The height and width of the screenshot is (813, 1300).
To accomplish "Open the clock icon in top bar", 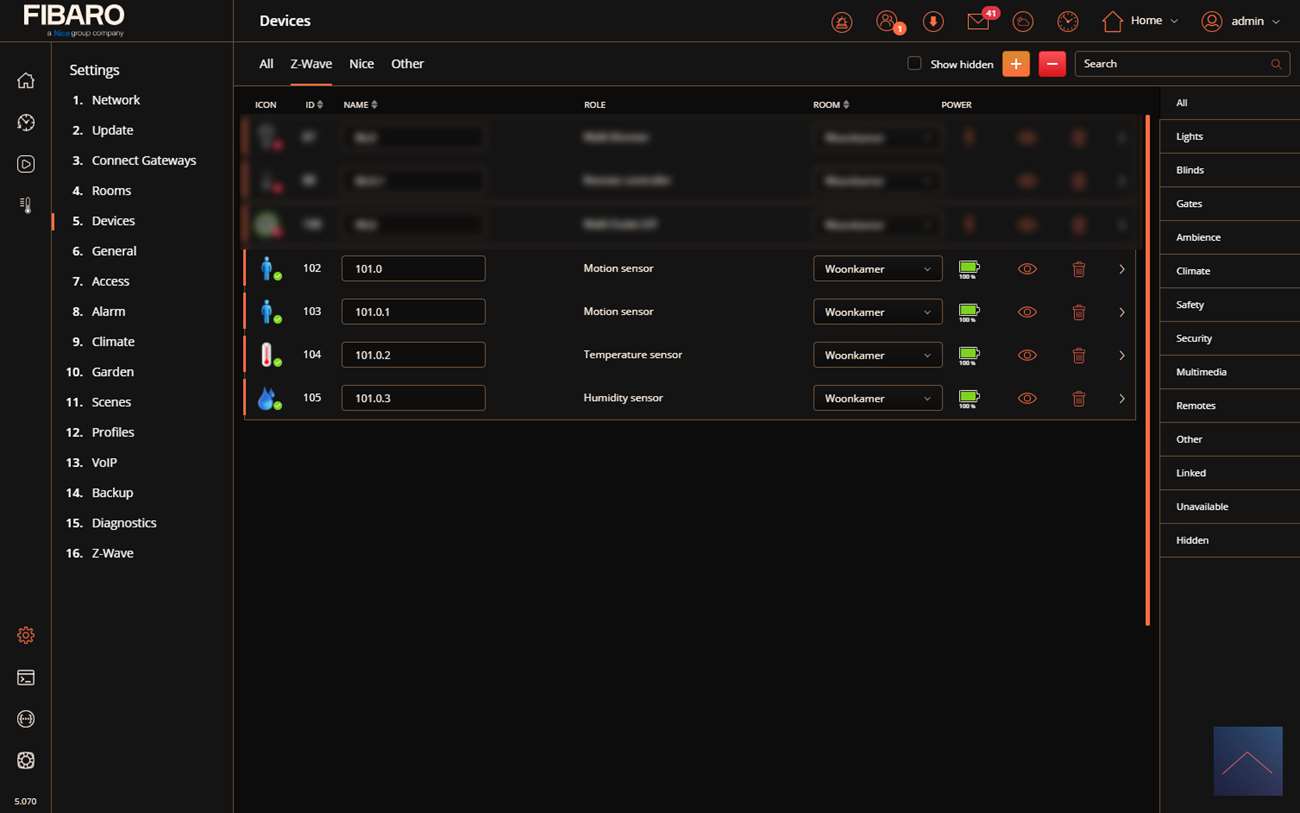I will pyautogui.click(x=1067, y=21).
